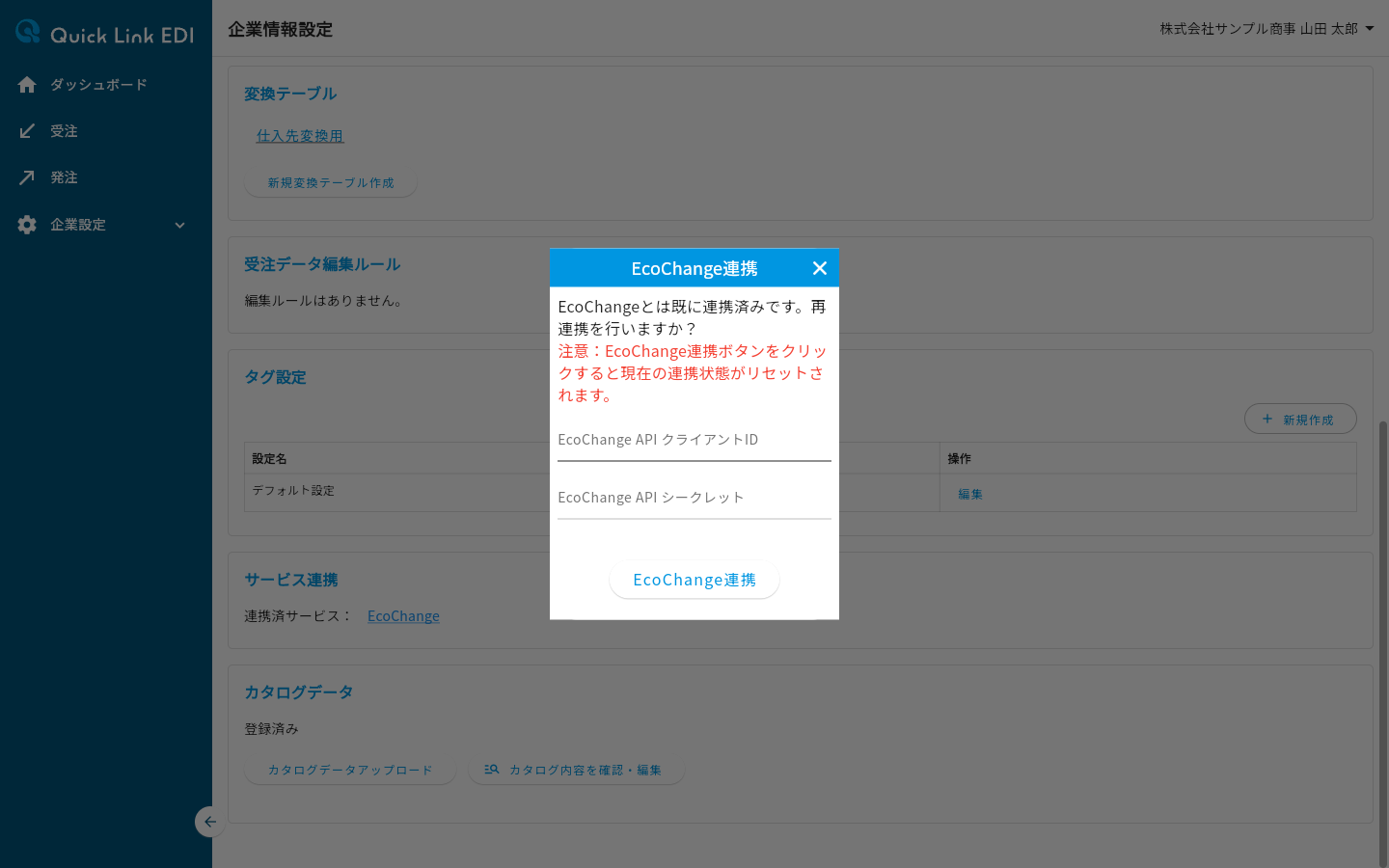Open the ダッシュボード home icon
Screen dimensions: 1389x868
27,85
